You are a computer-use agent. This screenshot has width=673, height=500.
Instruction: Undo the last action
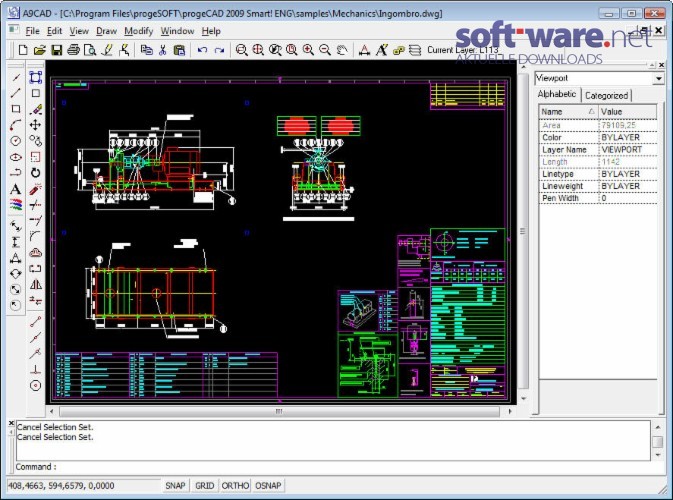(x=202, y=50)
